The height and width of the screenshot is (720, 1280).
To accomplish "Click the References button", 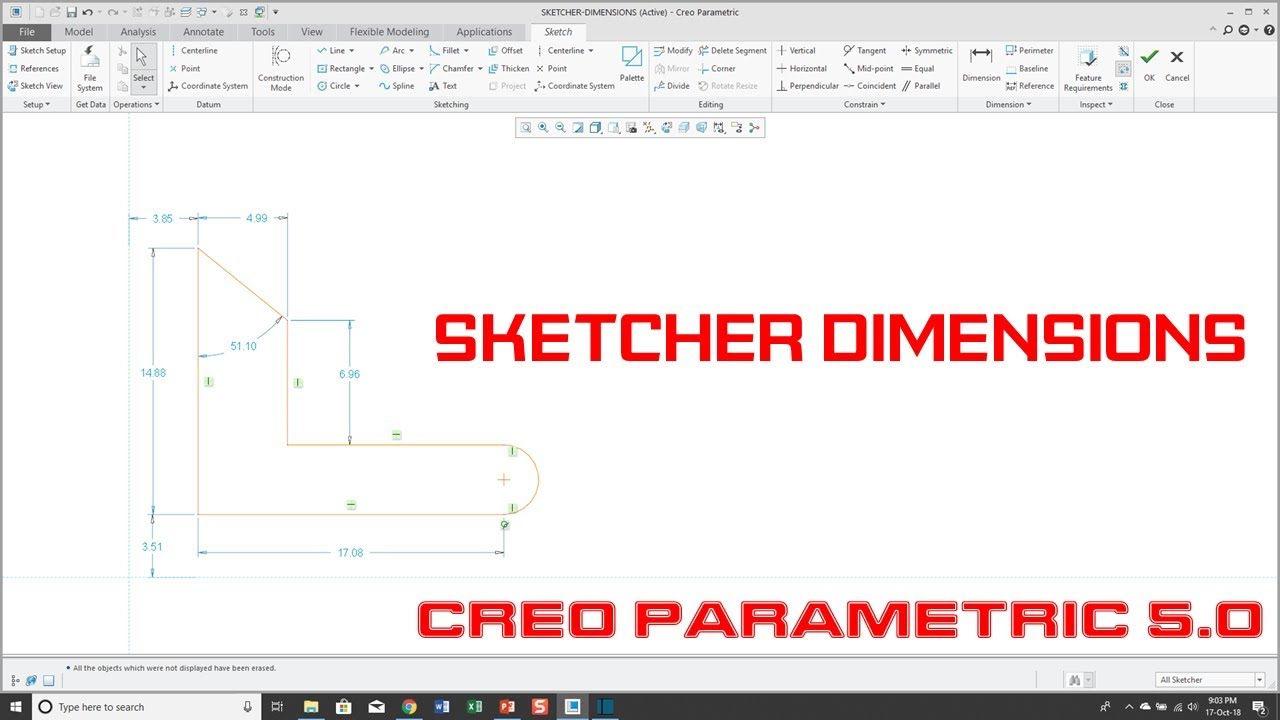I will click(33, 68).
